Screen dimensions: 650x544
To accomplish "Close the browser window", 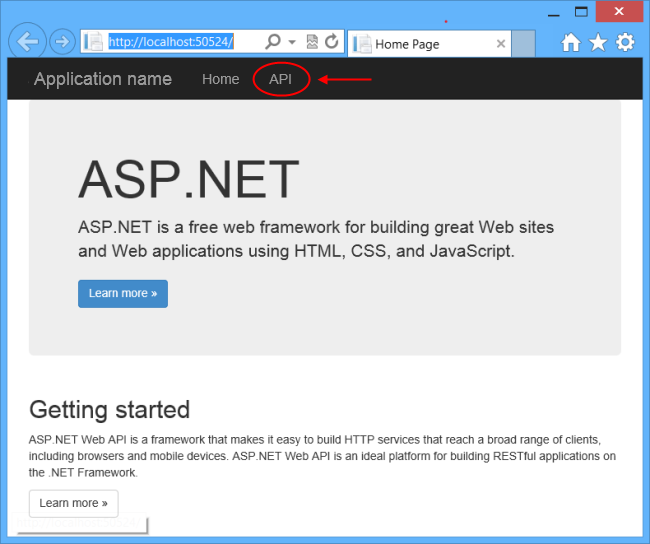I will point(619,12).
